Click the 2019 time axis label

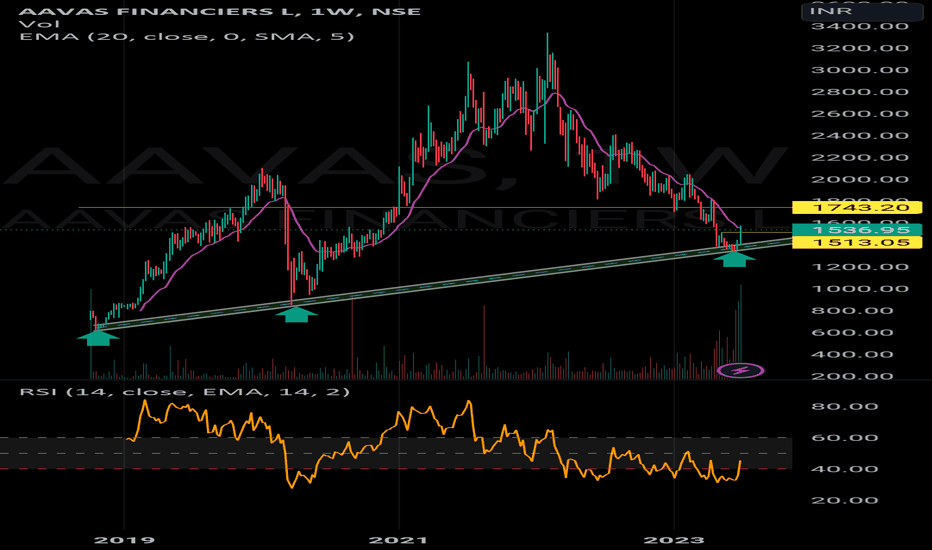click(x=124, y=540)
